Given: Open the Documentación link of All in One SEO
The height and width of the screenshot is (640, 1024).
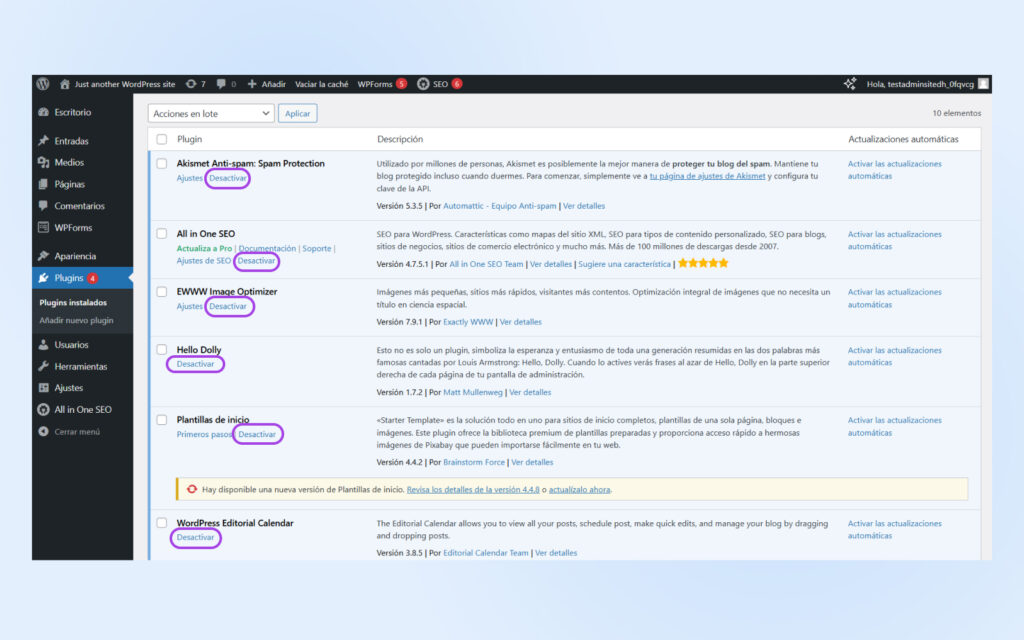Looking at the screenshot, I should [x=267, y=248].
